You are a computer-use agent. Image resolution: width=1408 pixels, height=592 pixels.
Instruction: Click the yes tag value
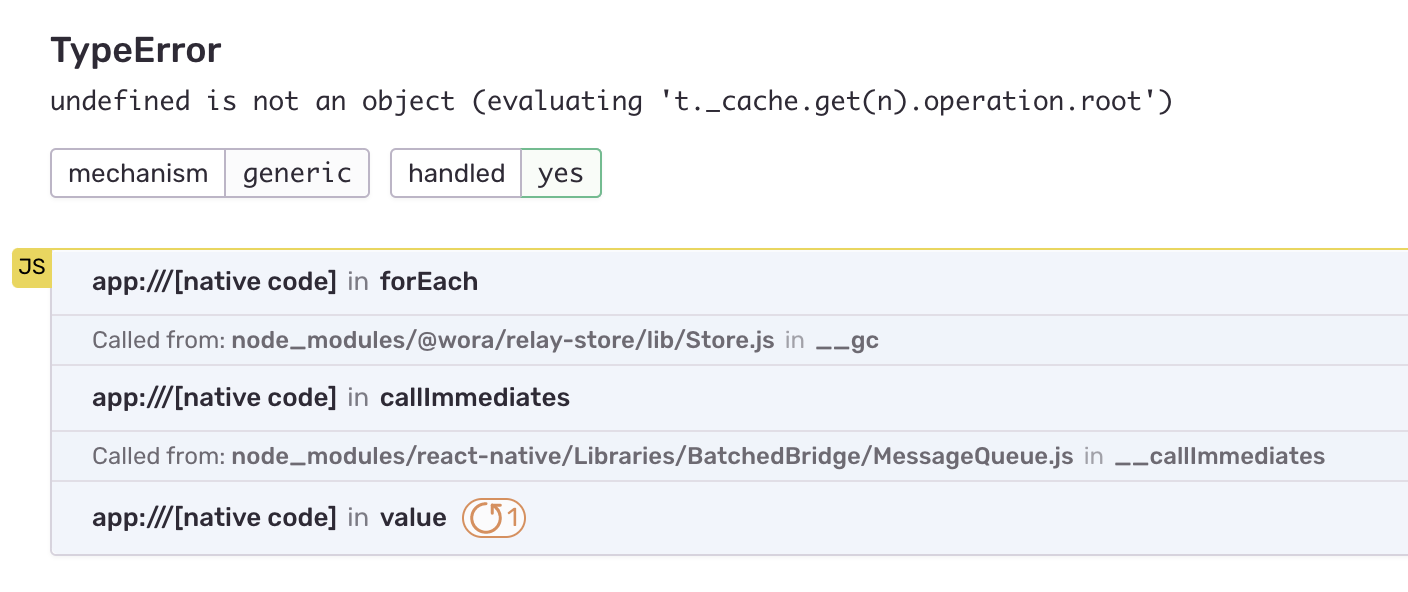[561, 173]
